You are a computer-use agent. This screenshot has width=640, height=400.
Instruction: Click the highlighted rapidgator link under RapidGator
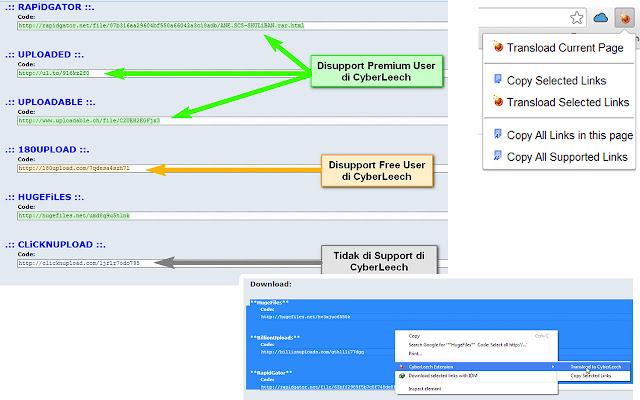[327, 387]
